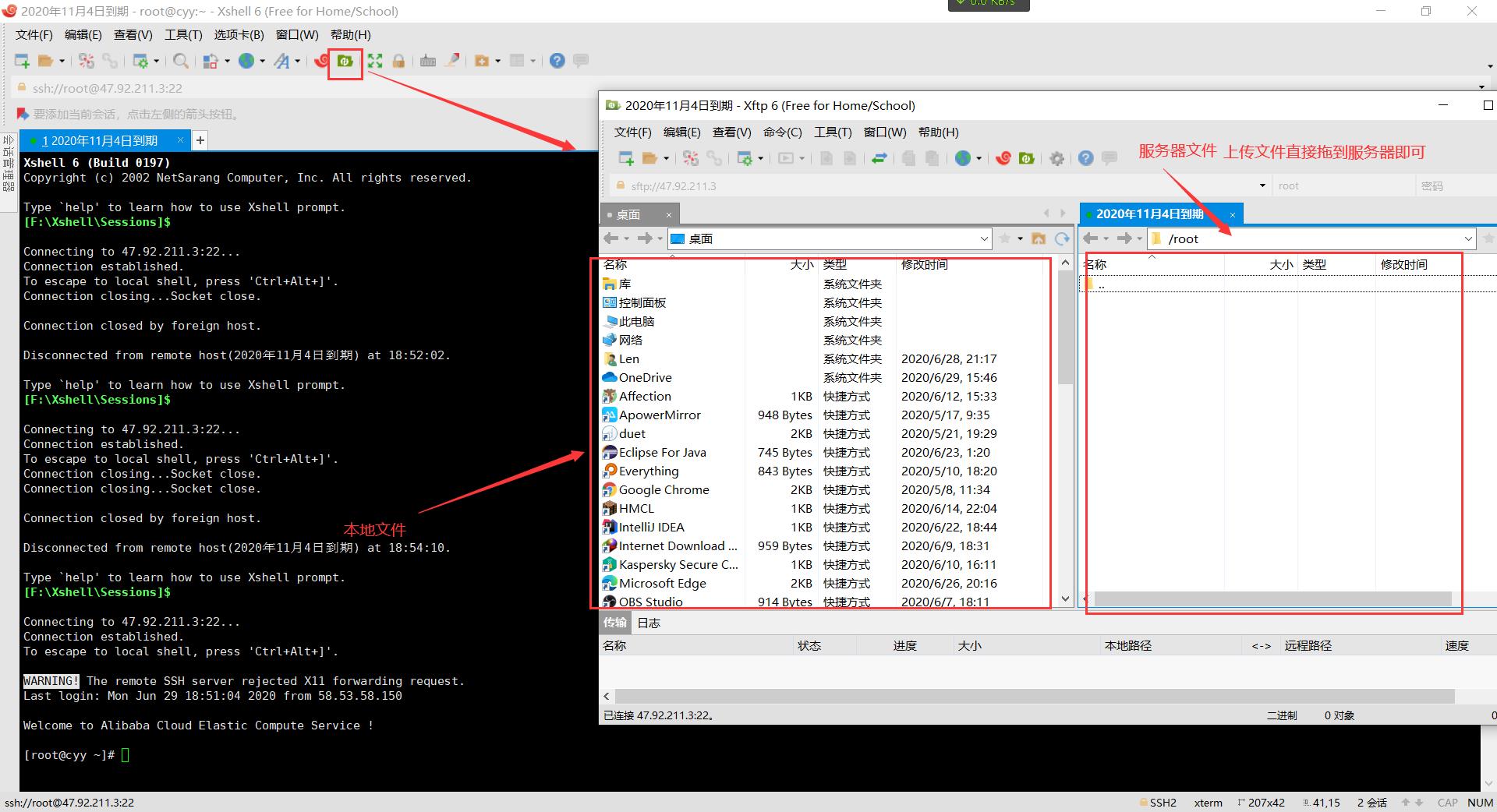Expand Xshell globe encoding dropdown arrow
The width and height of the screenshot is (1497, 812).
[263, 61]
